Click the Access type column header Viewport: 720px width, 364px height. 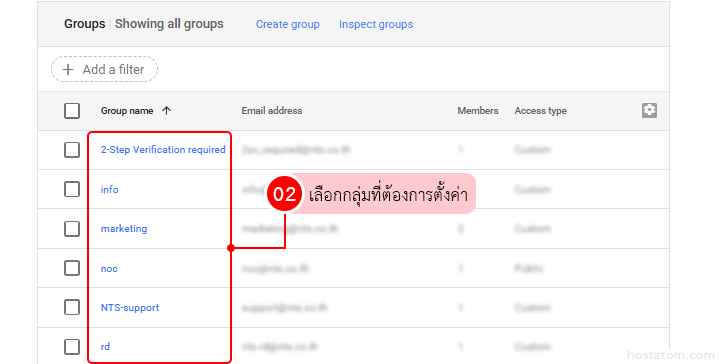click(x=540, y=111)
